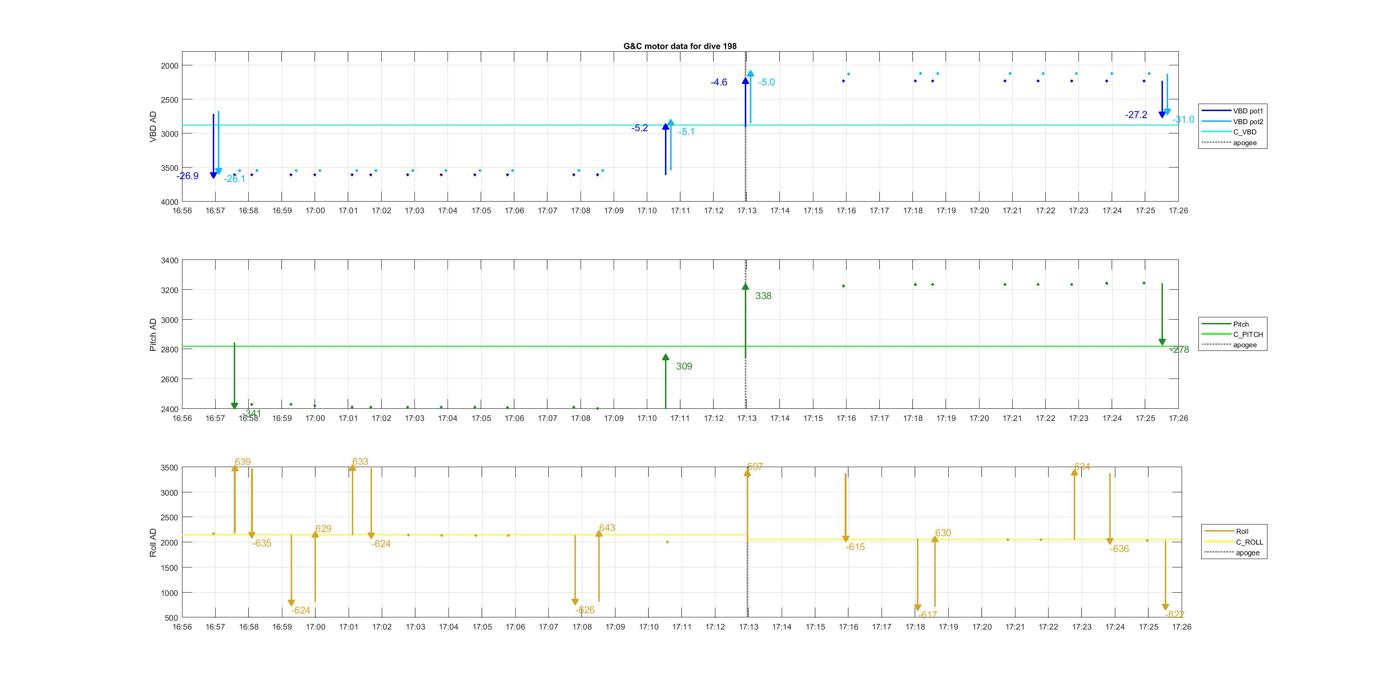This screenshot has height=693, width=1400.
Task: Click the '639' roll data label
Action: [x=243, y=462]
